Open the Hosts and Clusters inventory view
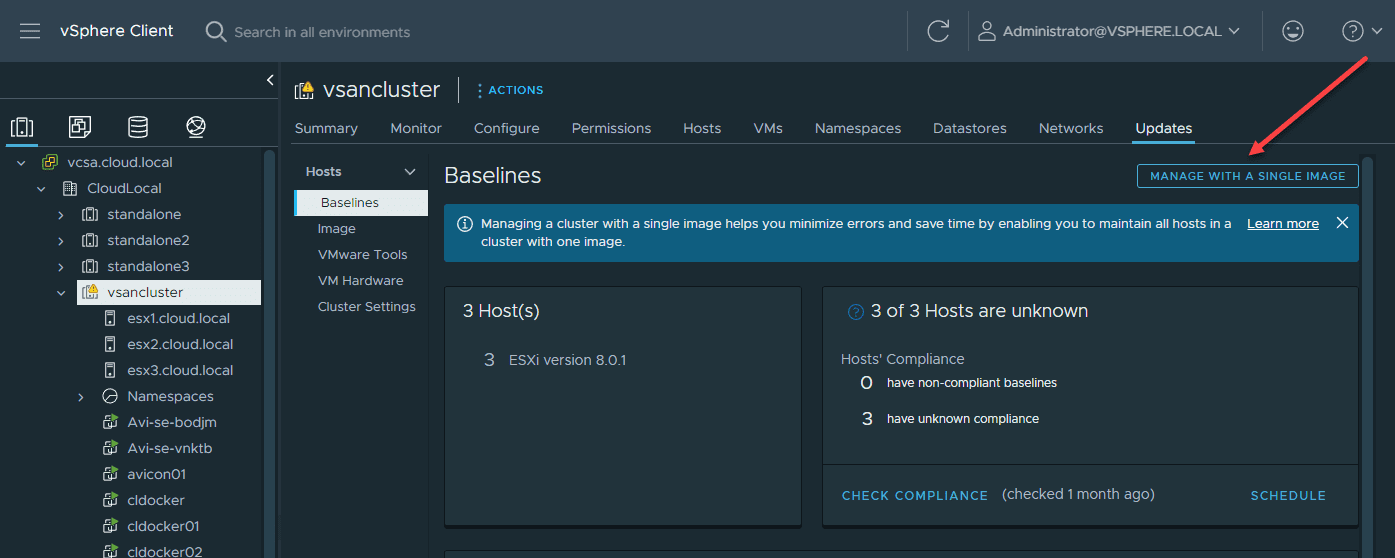Screen dimensions: 1395x558 (22, 127)
